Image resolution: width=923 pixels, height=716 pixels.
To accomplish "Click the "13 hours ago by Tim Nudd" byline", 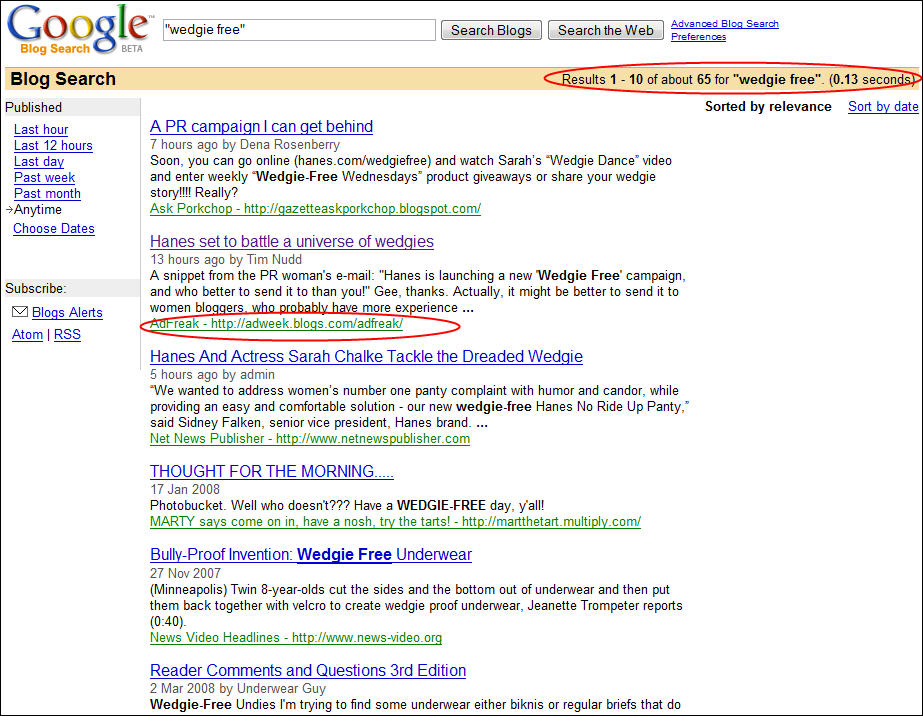I will pos(225,260).
